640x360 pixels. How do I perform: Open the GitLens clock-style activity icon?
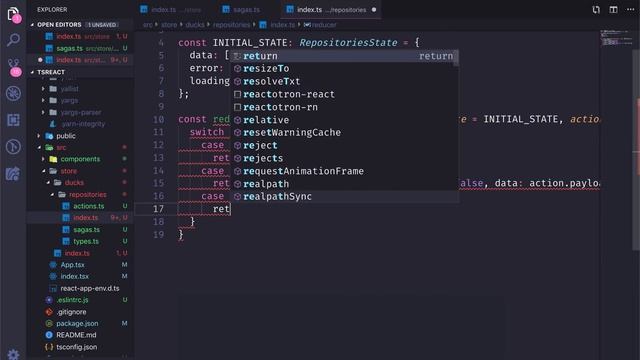[x=13, y=147]
